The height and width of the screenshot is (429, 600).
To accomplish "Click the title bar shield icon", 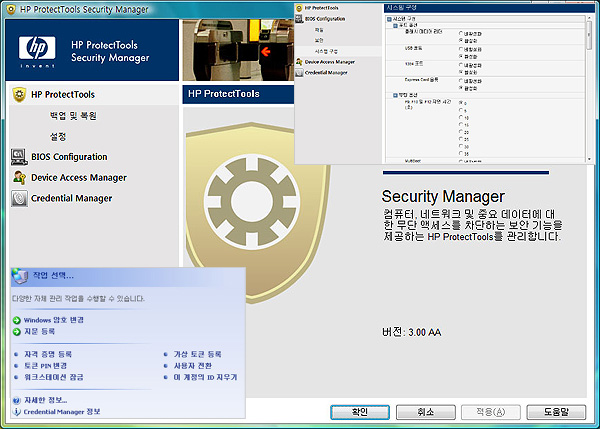I will [11, 10].
